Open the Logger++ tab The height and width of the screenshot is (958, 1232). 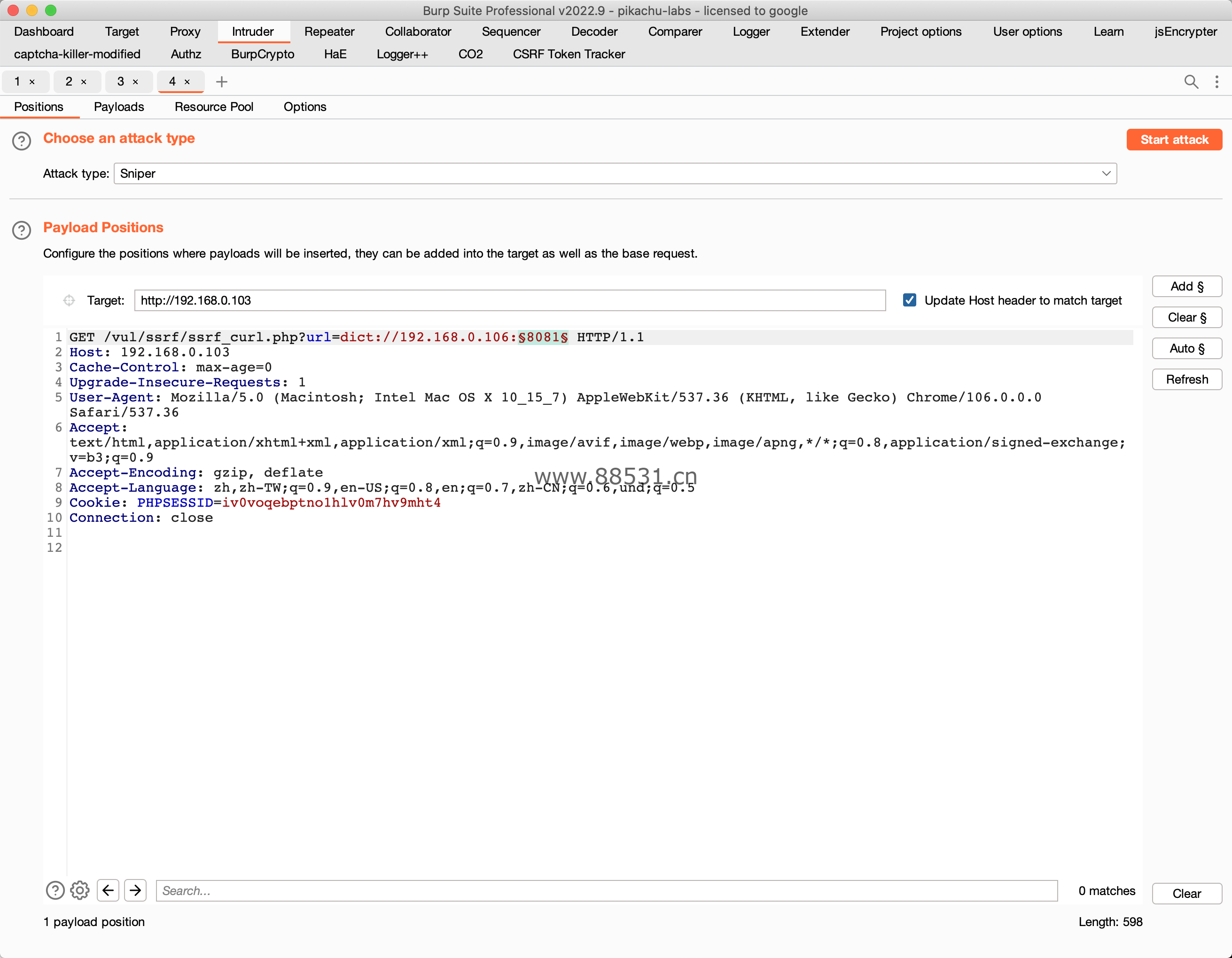(402, 54)
